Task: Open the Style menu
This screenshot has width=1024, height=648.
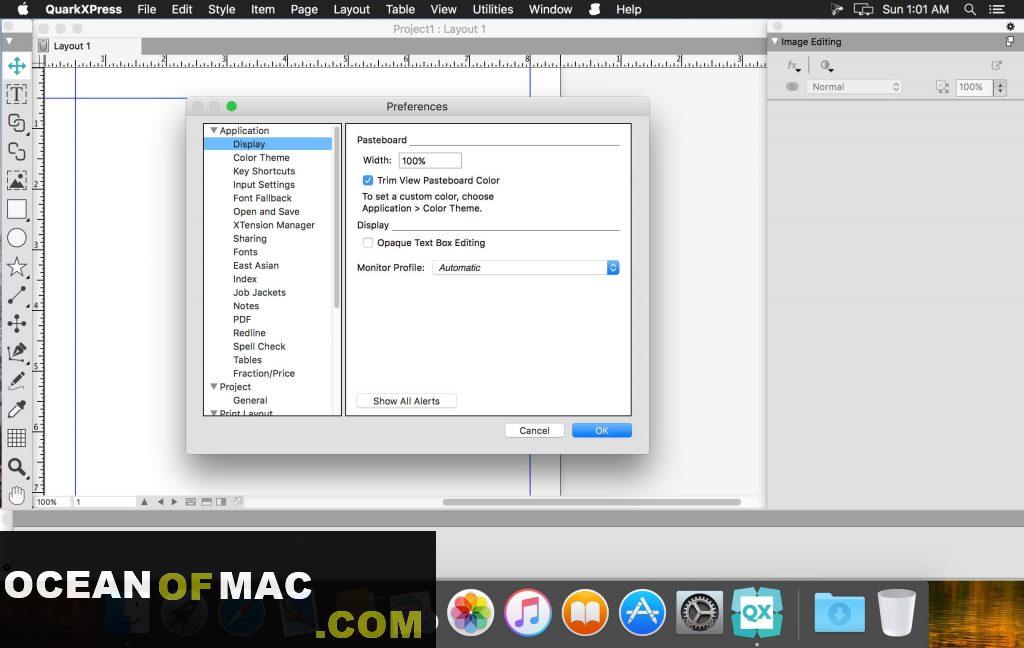Action: 221,9
